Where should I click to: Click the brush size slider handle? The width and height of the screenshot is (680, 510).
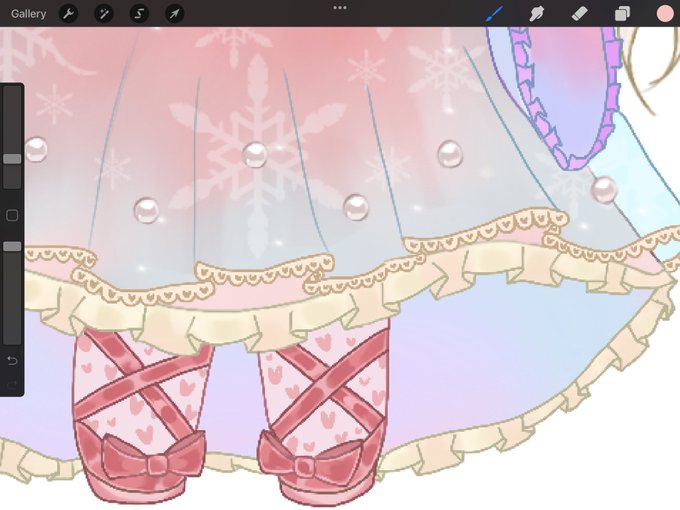(12, 159)
